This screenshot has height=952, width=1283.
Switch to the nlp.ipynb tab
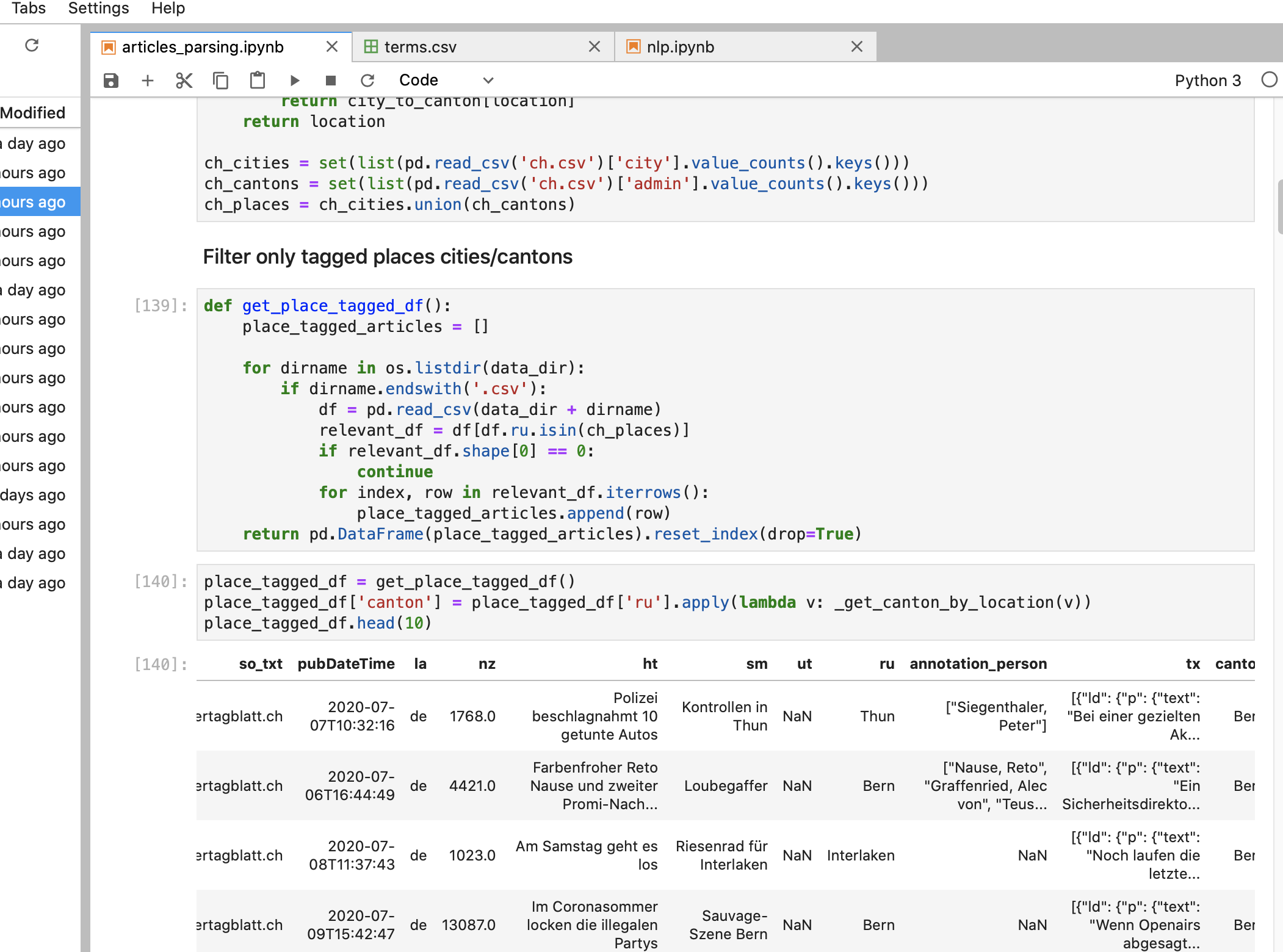pyautogui.click(x=680, y=47)
